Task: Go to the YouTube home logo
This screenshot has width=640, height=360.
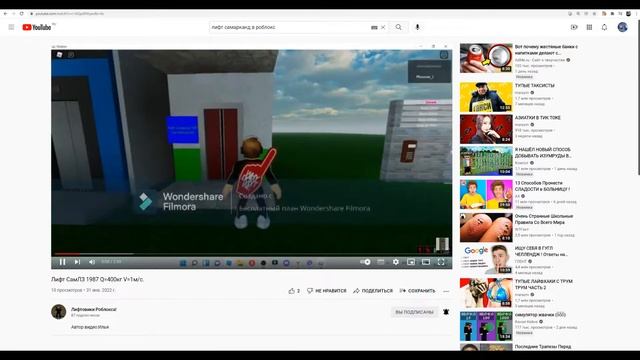Action: tap(37, 27)
